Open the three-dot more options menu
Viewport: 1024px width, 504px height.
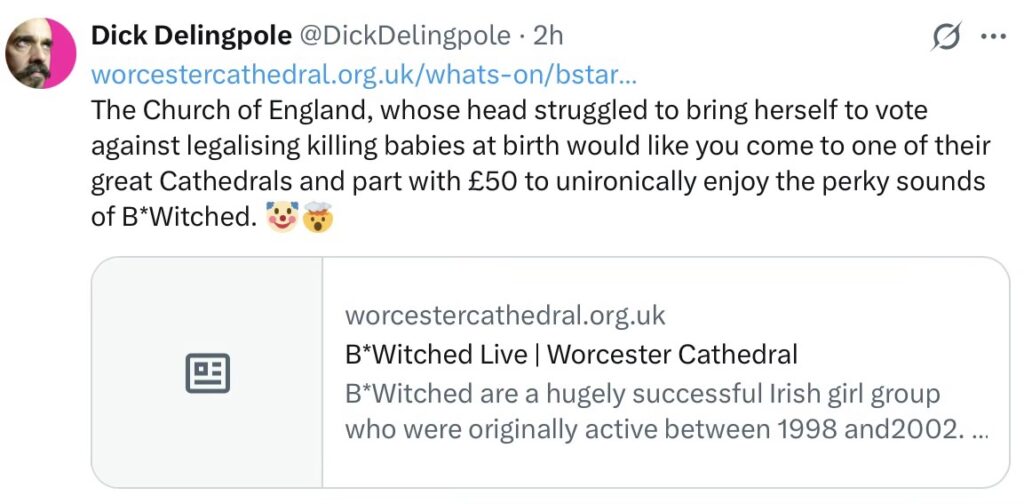993,36
